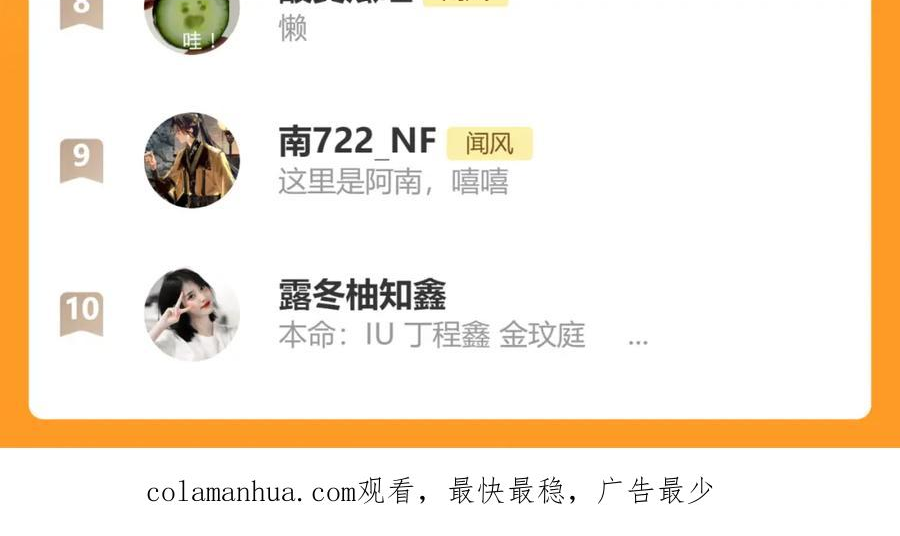This screenshot has height=536, width=900.
Task: Click the yellow 闻风 tag
Action: pos(490,143)
